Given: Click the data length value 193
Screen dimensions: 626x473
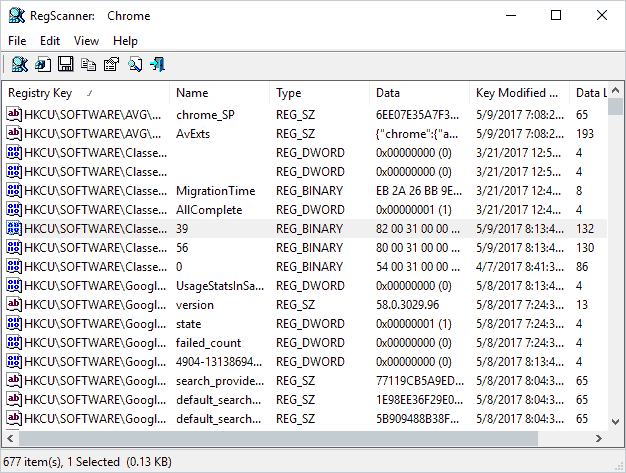Looking at the screenshot, I should [x=585, y=134].
